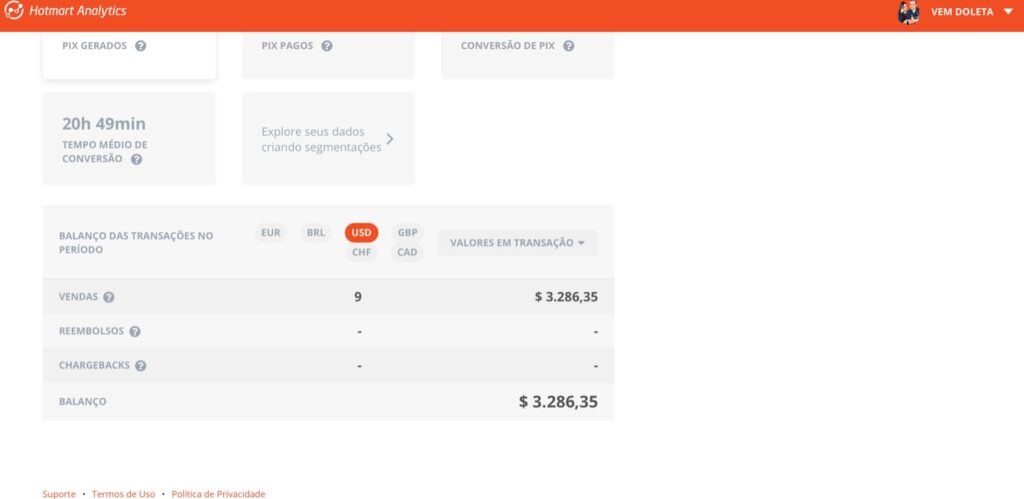Click the user profile avatar picture
This screenshot has width=1024, height=499.
pyautogui.click(x=908, y=12)
